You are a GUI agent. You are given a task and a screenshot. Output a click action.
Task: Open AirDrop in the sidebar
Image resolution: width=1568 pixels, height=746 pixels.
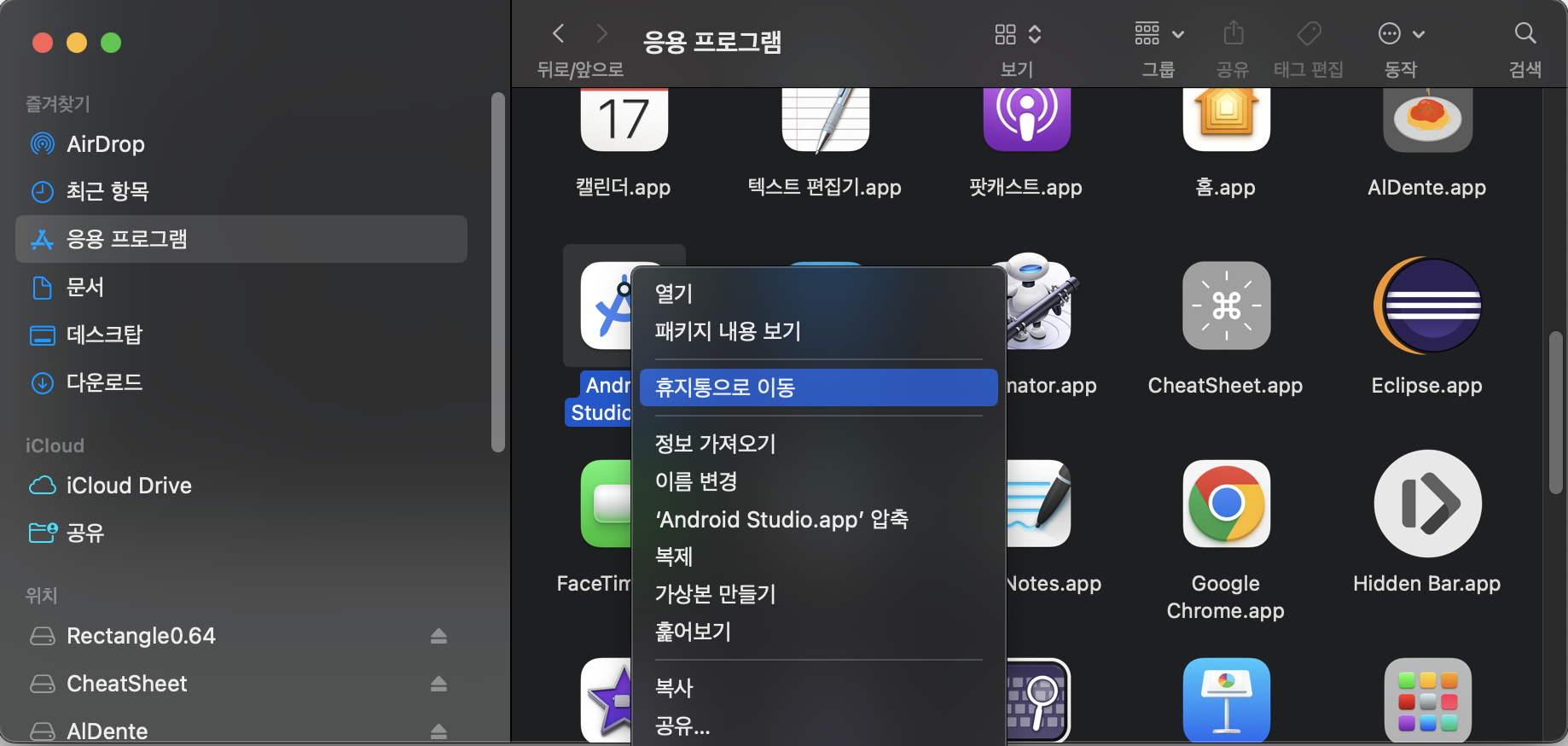[241, 143]
